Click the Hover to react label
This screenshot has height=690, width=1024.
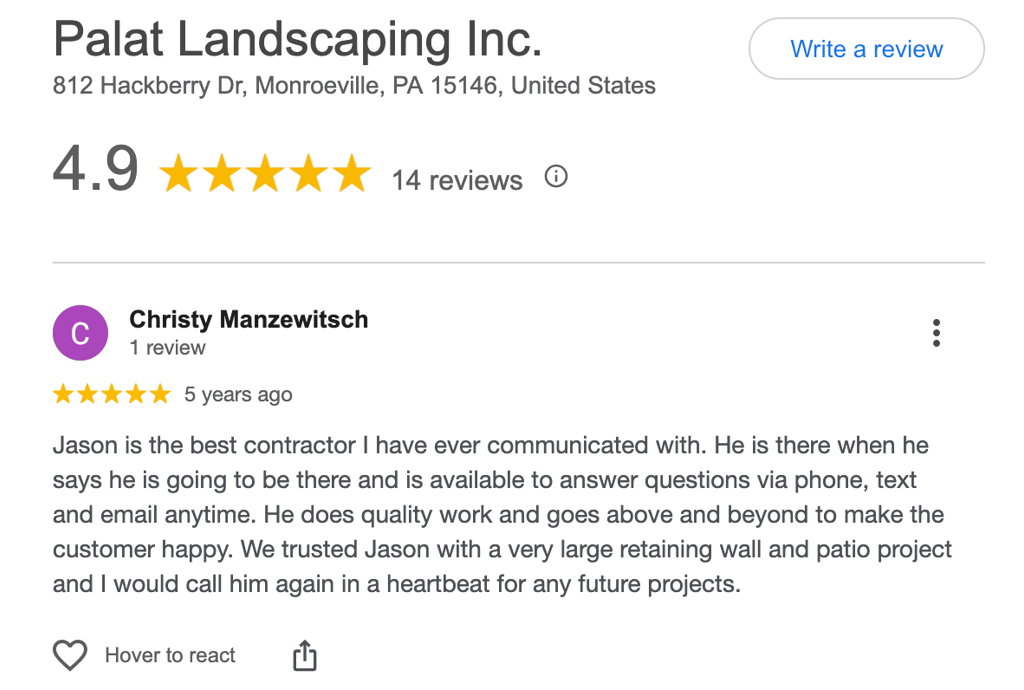[x=170, y=656]
